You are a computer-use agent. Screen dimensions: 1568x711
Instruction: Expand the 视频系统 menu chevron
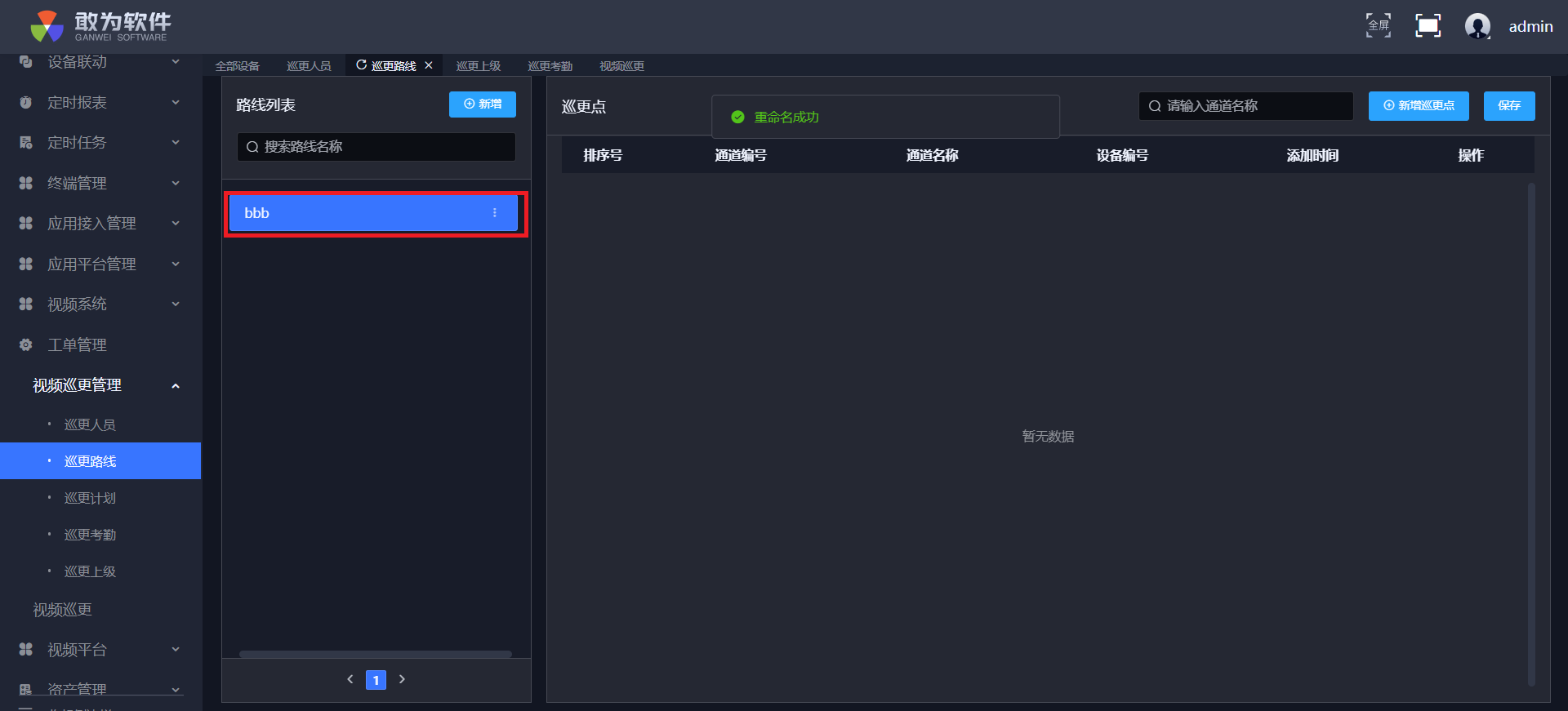click(176, 304)
